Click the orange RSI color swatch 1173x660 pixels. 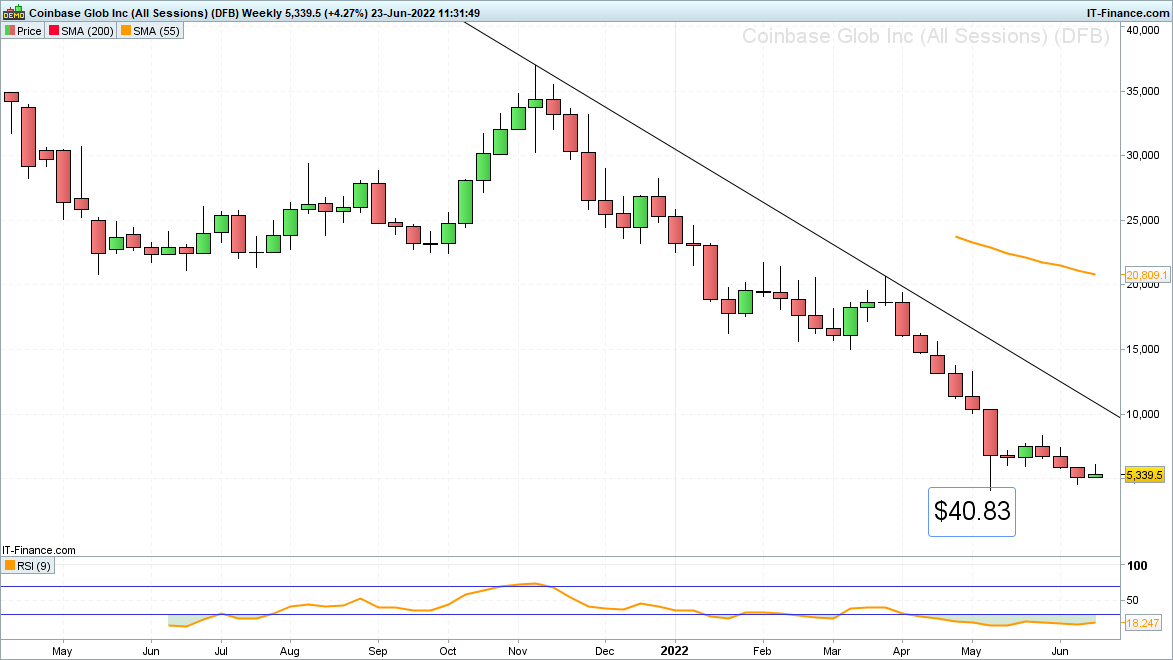coord(10,566)
